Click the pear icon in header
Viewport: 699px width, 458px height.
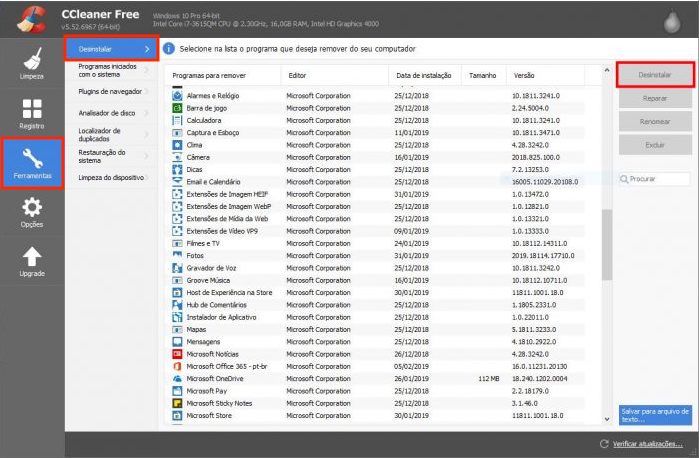pyautogui.click(x=672, y=21)
